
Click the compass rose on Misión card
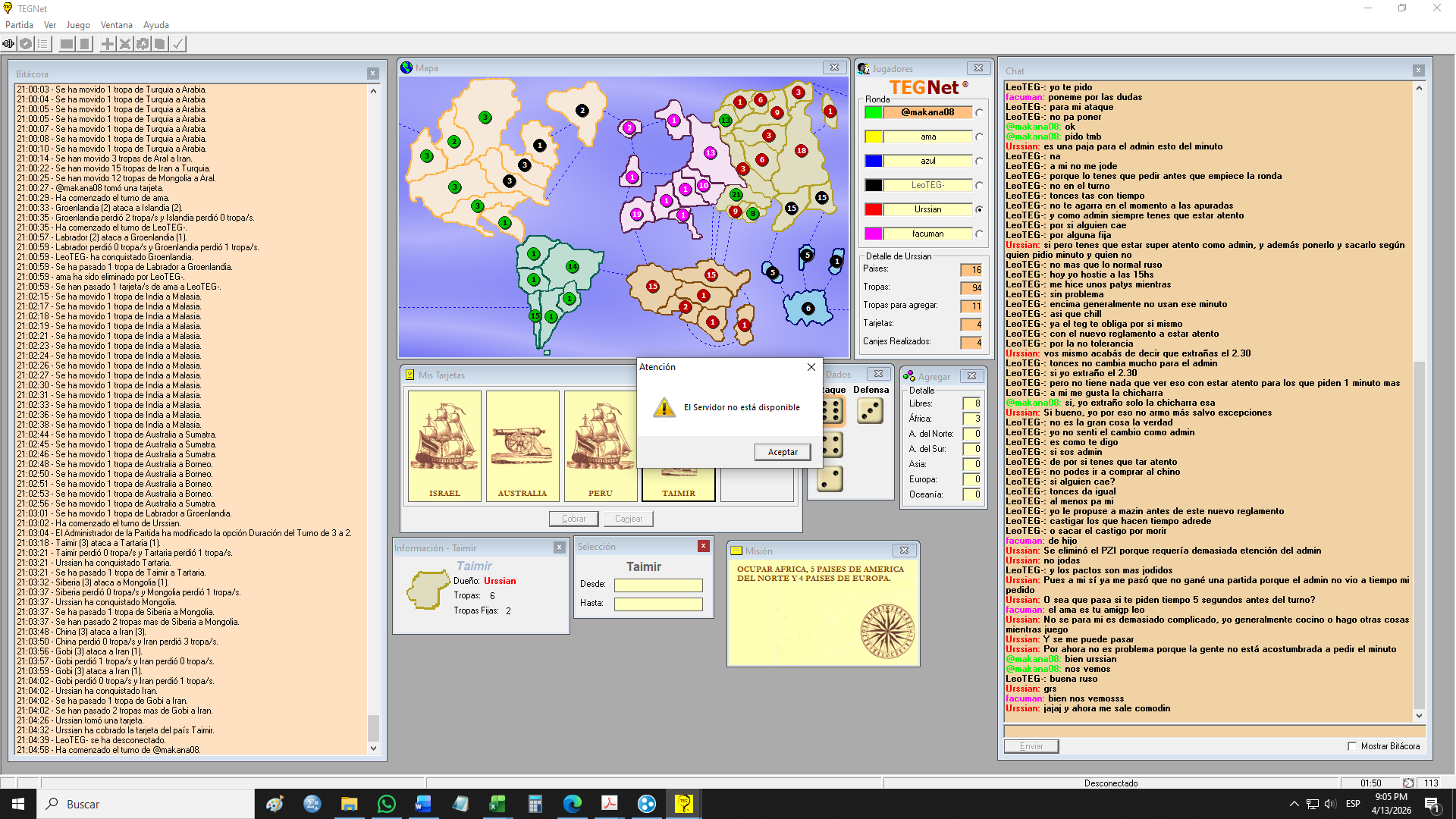[x=887, y=631]
